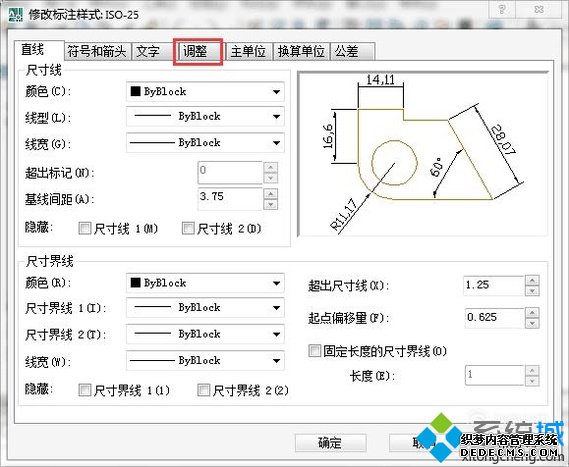The height and width of the screenshot is (467, 569).
Task: Expand the 线宽(G) ByBlock dropdown
Action: point(205,143)
